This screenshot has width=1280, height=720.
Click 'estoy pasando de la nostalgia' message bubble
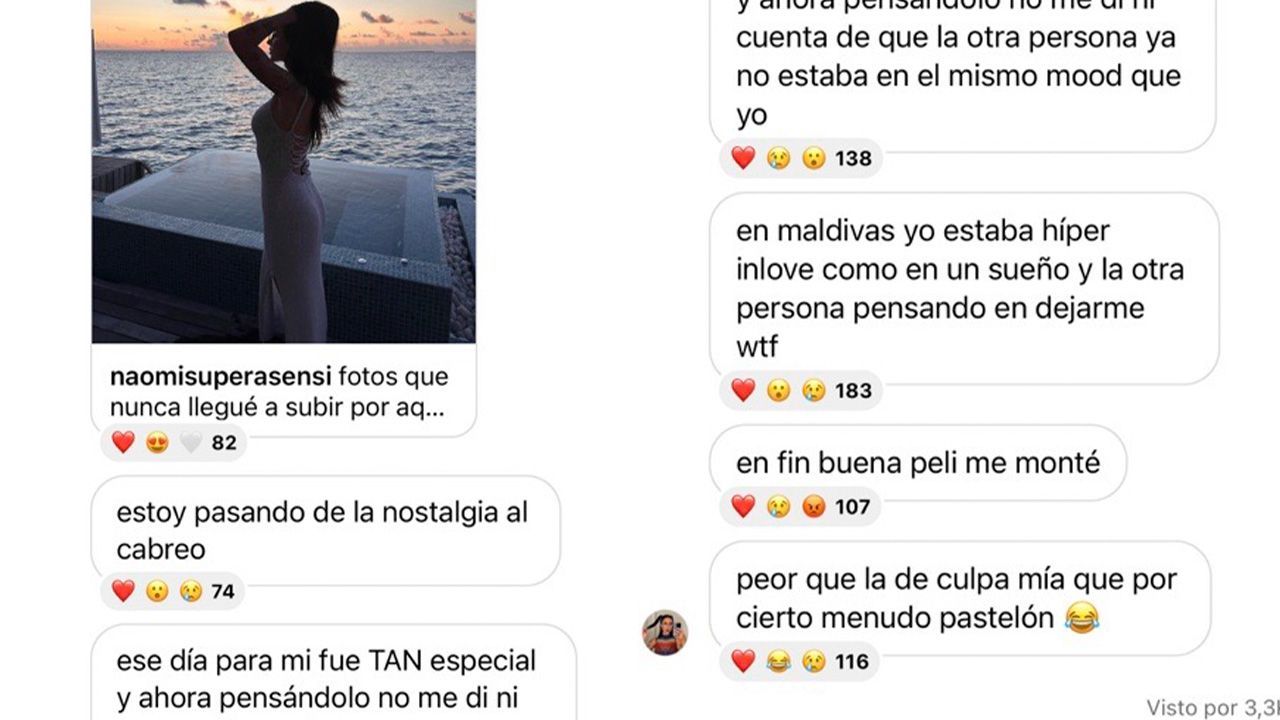pyautogui.click(x=326, y=531)
